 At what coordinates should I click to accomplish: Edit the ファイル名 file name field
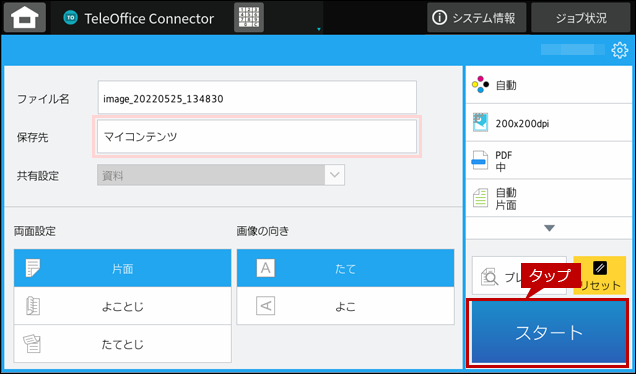click(x=257, y=97)
